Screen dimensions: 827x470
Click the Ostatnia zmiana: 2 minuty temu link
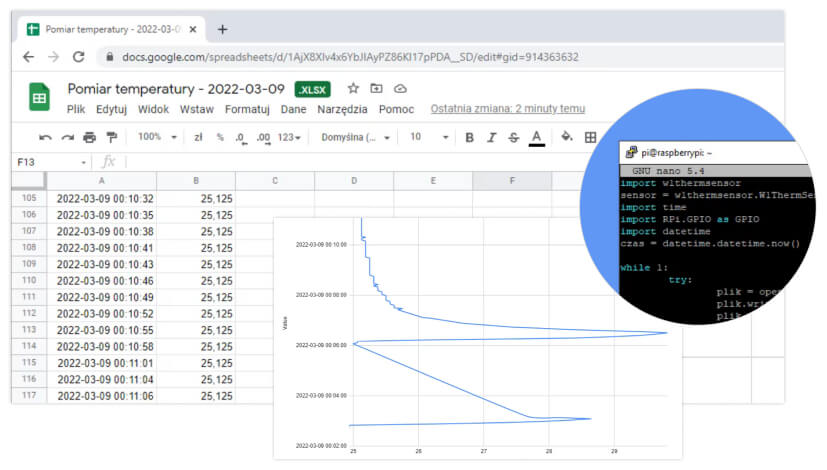pos(507,109)
